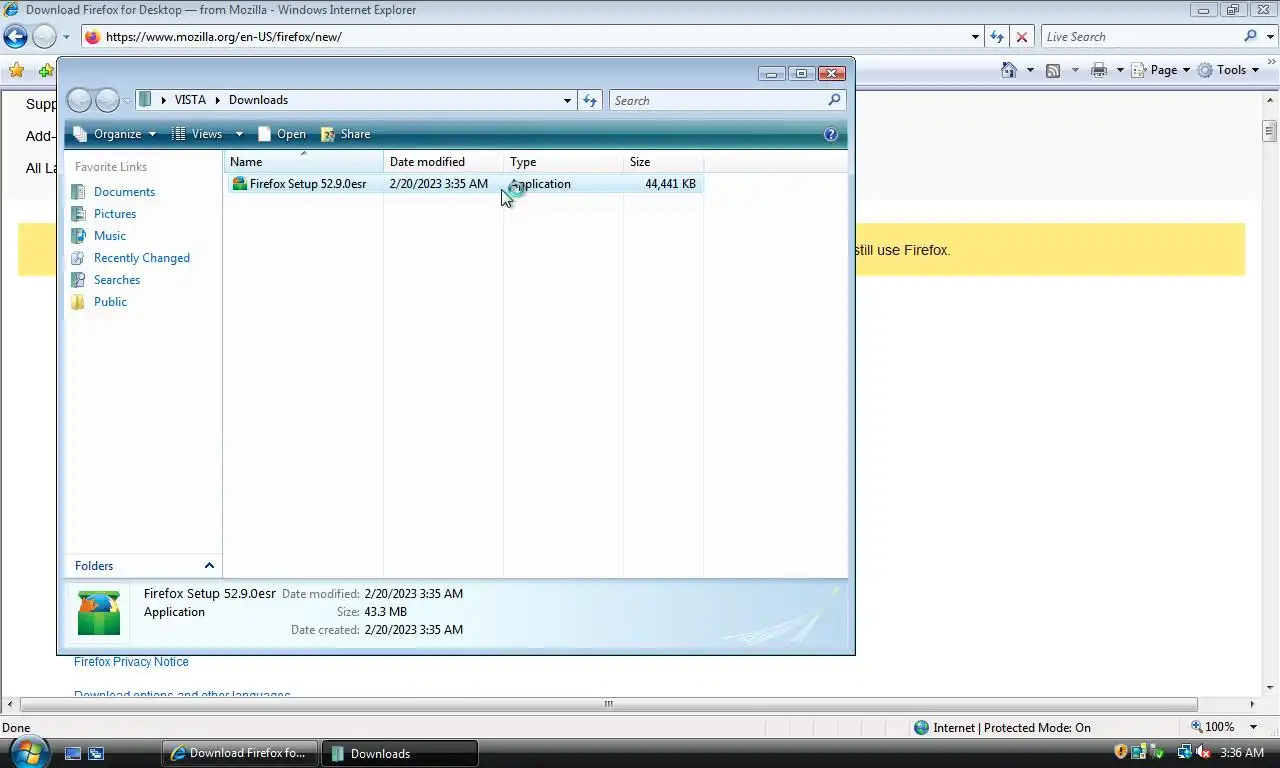Open the Explorer recent pages dropdown arrow
Screen dimensions: 1280x768
pyautogui.click(x=127, y=101)
